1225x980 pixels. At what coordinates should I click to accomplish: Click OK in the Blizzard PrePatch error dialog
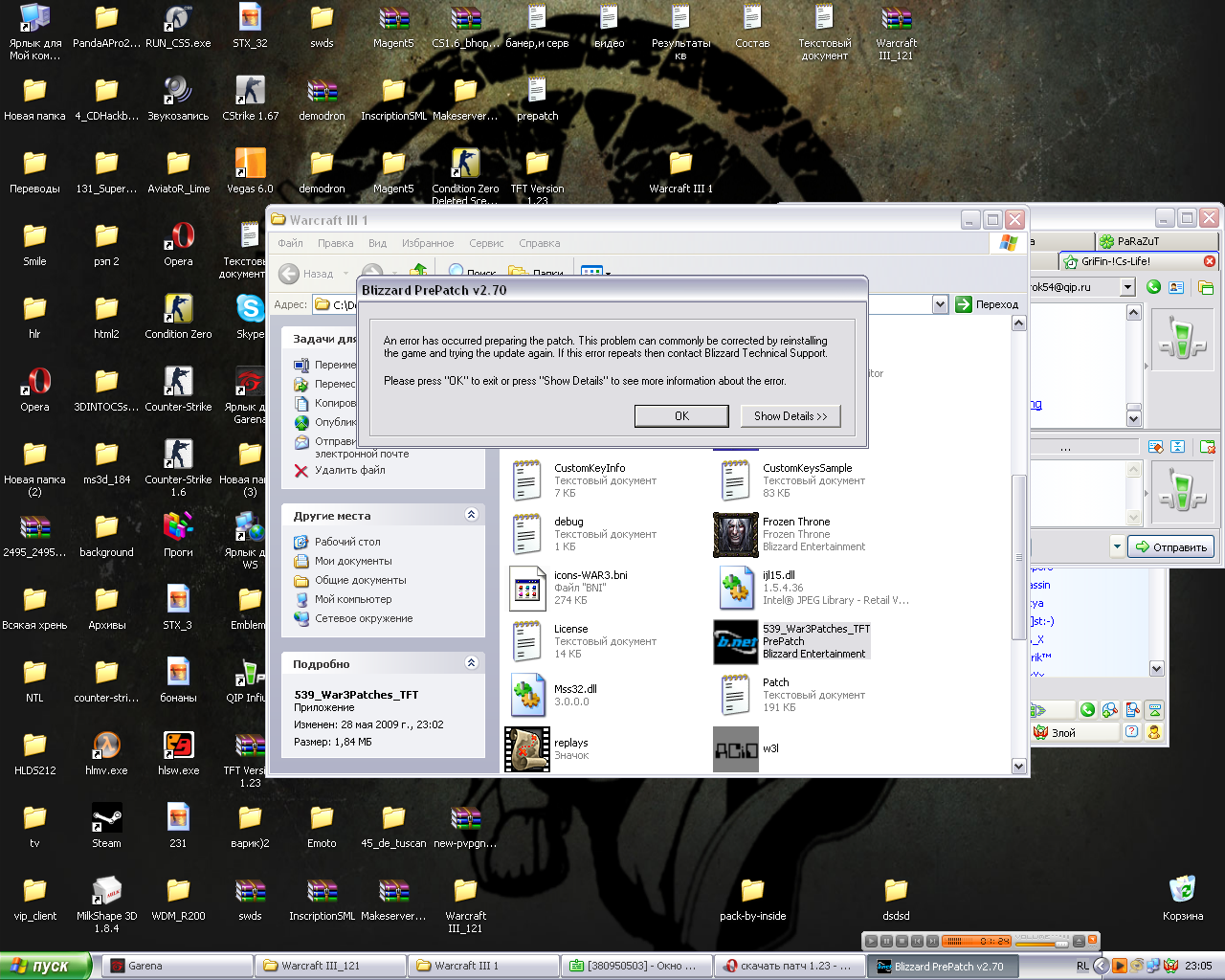click(681, 415)
